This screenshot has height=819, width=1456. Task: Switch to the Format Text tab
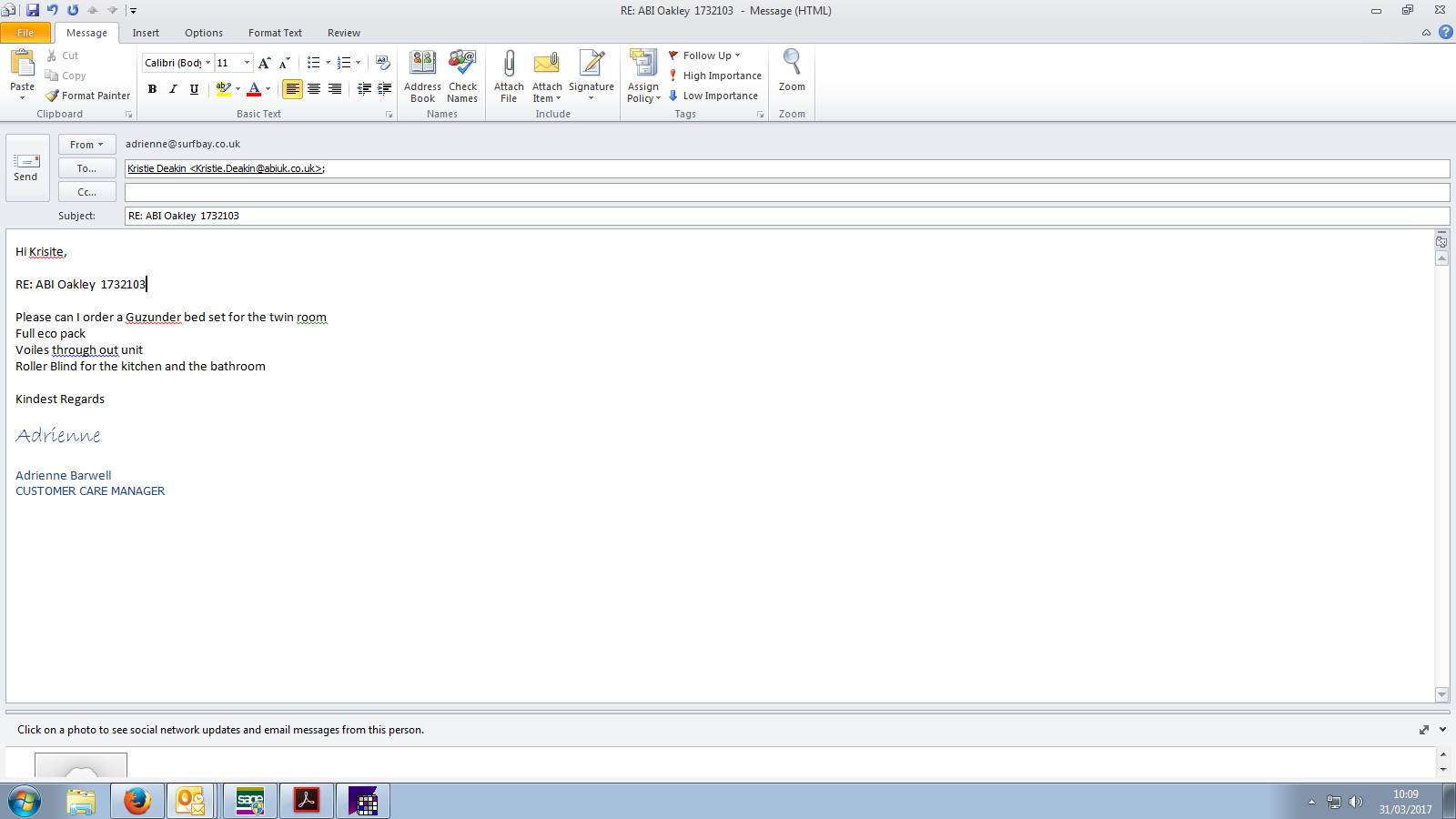[x=275, y=33]
